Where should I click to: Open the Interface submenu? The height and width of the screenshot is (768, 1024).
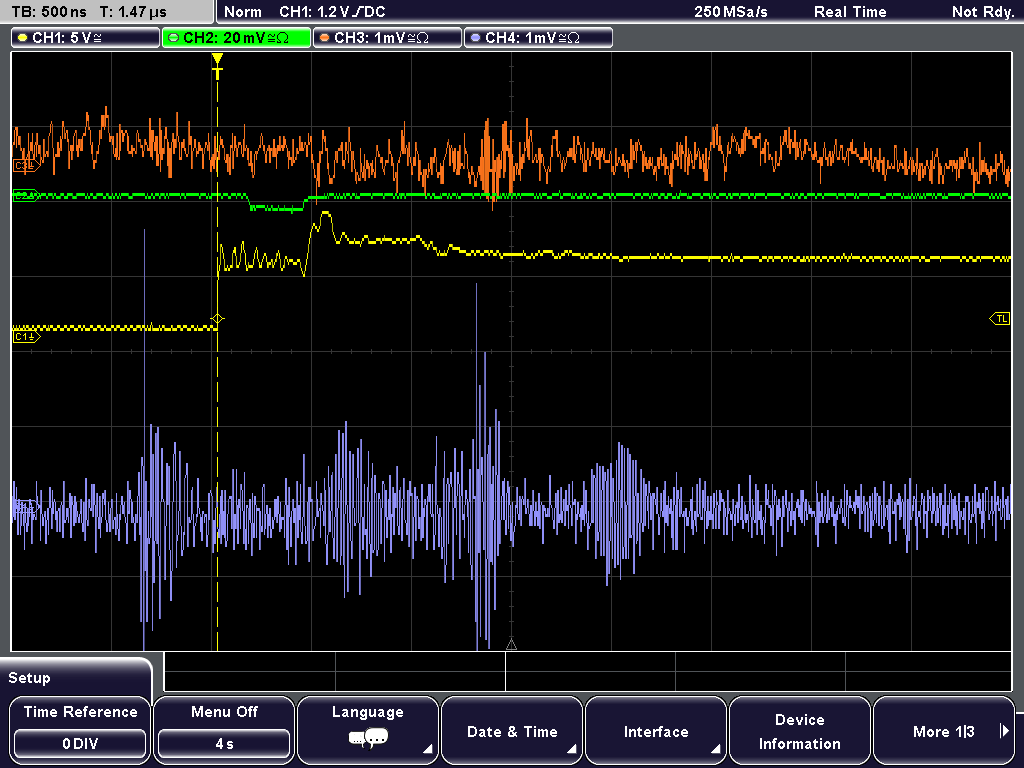click(x=656, y=730)
